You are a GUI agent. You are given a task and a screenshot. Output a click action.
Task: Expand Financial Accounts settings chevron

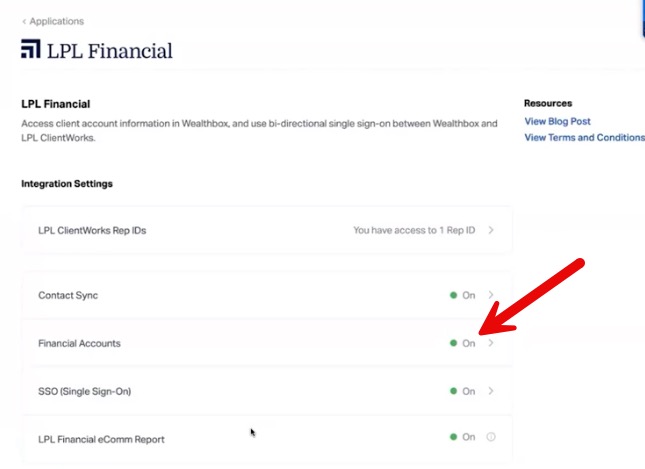(x=491, y=343)
